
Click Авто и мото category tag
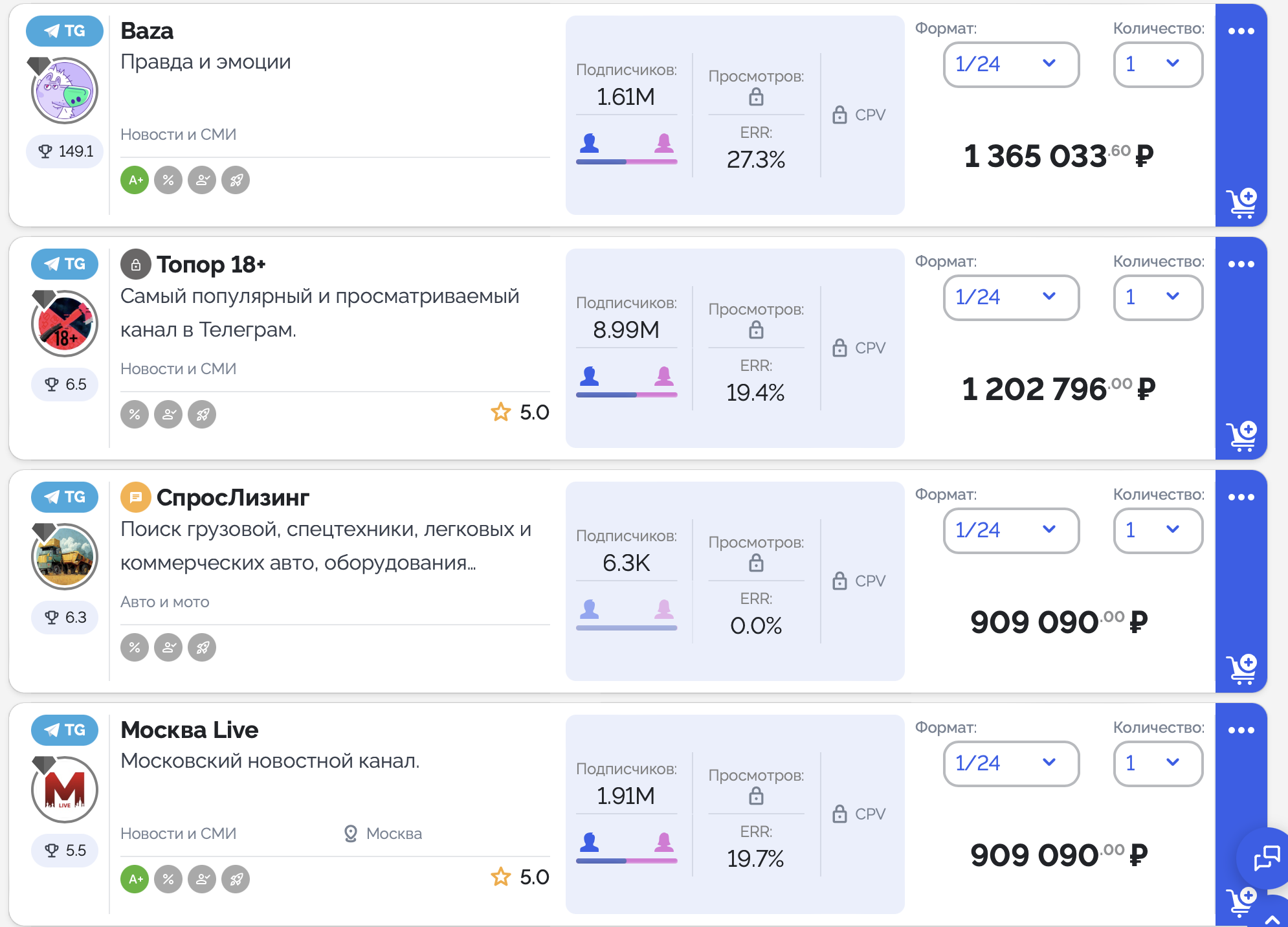[x=165, y=602]
